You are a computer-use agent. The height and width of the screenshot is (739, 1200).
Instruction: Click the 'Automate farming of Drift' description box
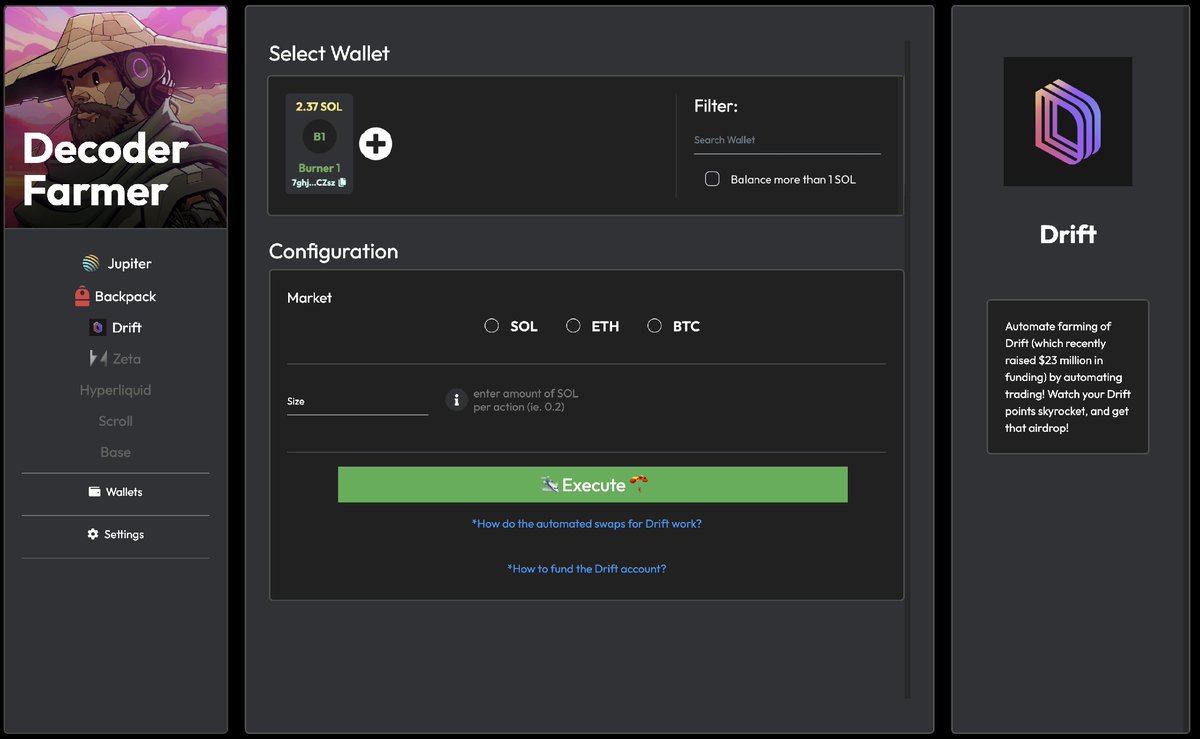pos(1068,377)
